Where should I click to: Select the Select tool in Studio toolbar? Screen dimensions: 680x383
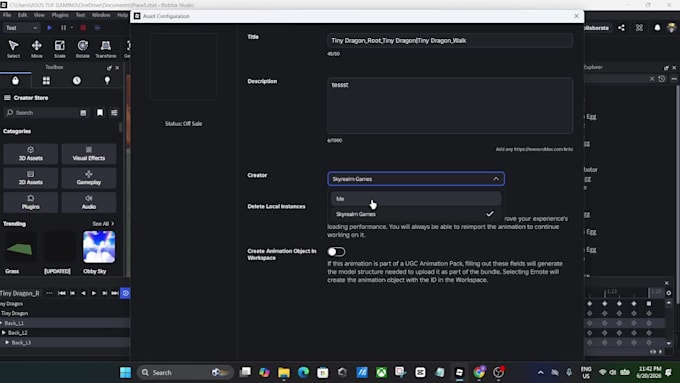[13, 48]
